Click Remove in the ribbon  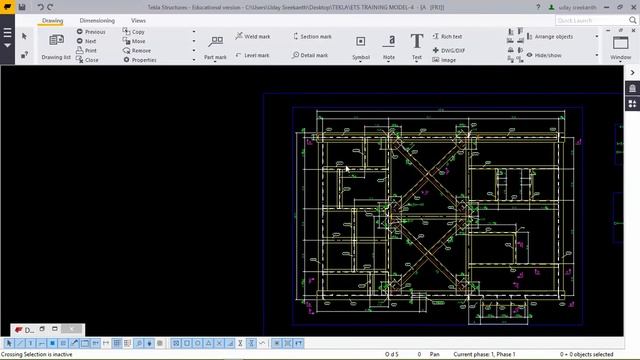137,51
